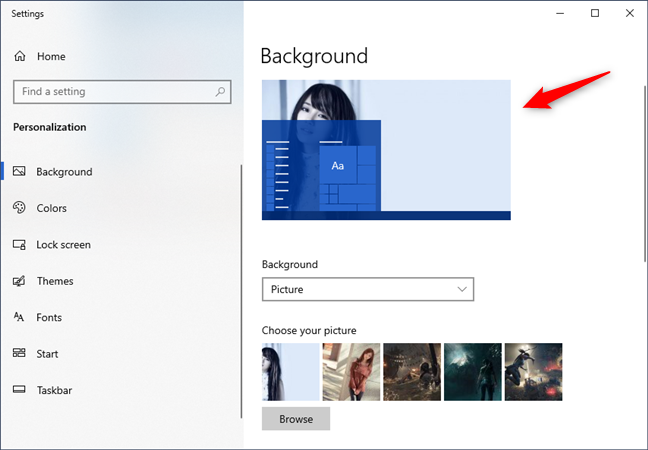648x450 pixels.
Task: Click the Personalization heading text
Action: [x=50, y=127]
